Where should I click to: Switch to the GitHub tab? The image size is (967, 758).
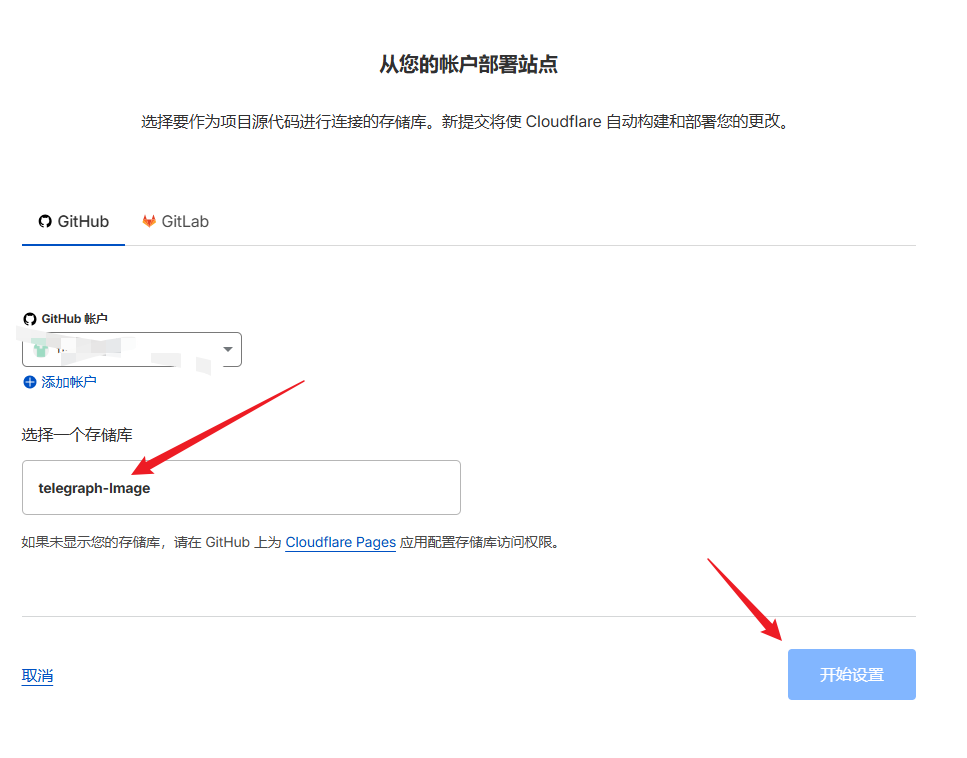pos(73,221)
